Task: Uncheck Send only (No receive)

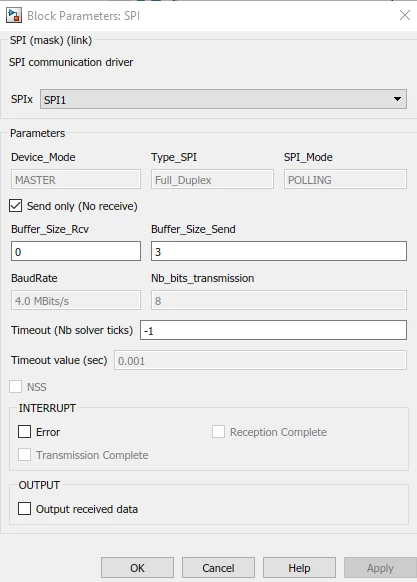Action: click(16, 206)
